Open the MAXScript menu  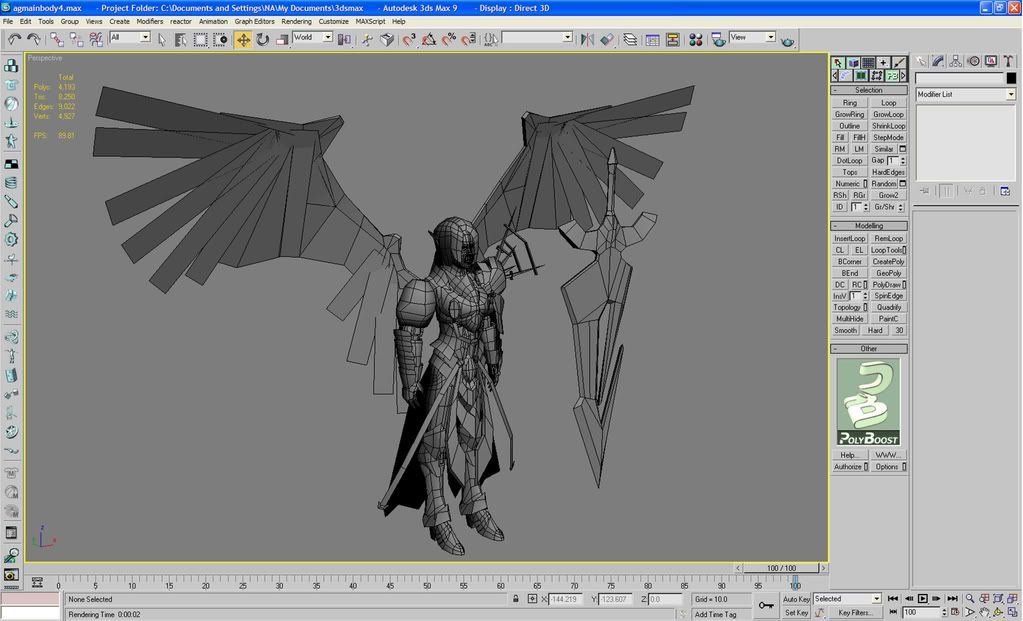371,21
